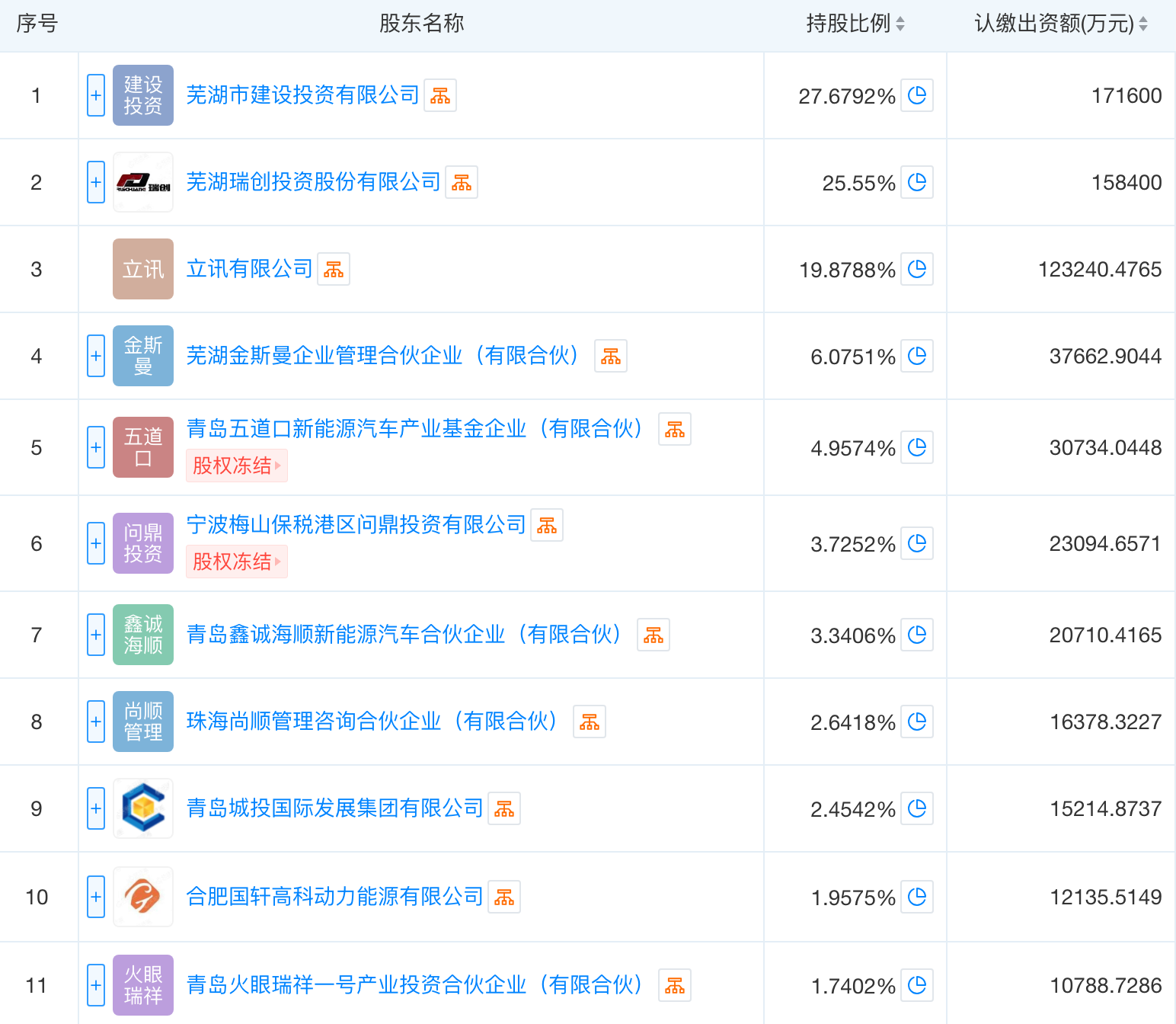Open equity structure icon for 青岛火眼瑞祥一号产业投资合伙企业

coord(675,985)
